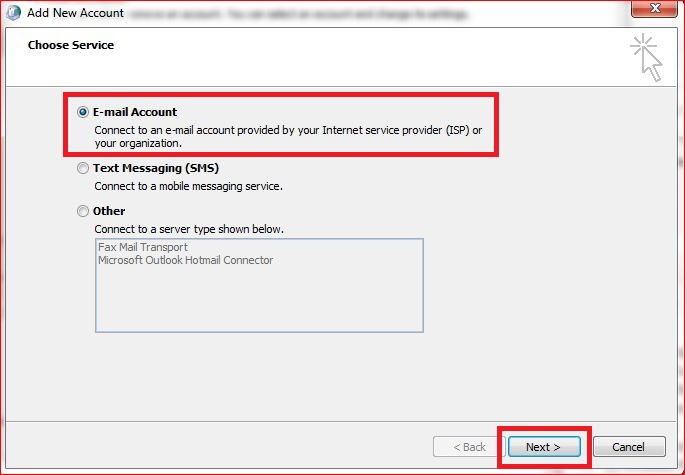Click empty area of server type list box
The image size is (685, 475).
point(259,300)
